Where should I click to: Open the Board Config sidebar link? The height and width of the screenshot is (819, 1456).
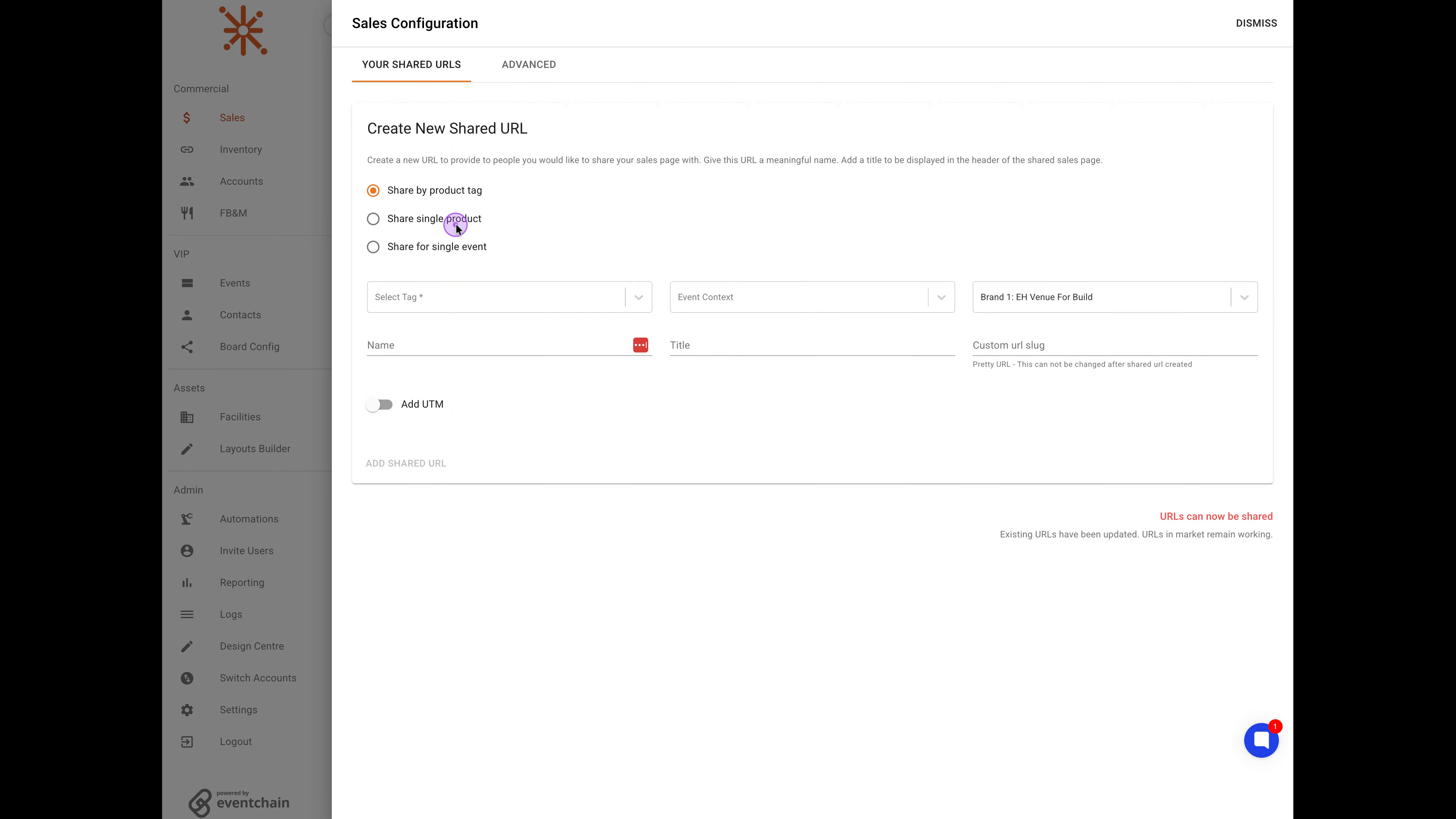pyautogui.click(x=249, y=347)
